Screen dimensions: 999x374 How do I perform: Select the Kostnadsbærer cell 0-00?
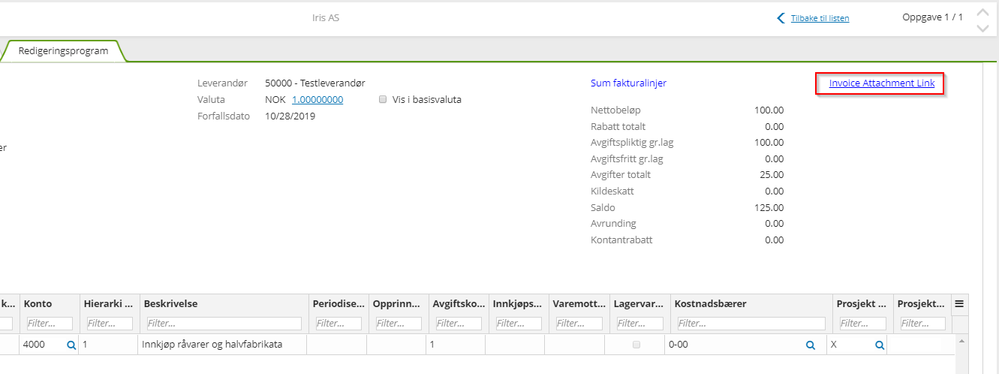tap(679, 345)
